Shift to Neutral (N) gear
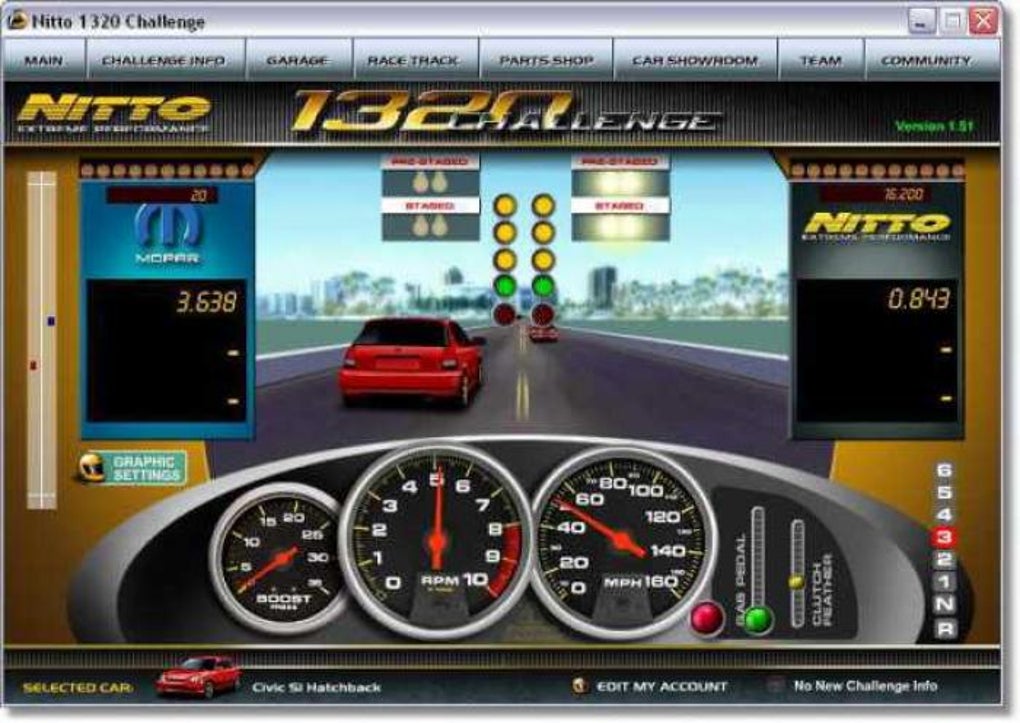 click(944, 604)
